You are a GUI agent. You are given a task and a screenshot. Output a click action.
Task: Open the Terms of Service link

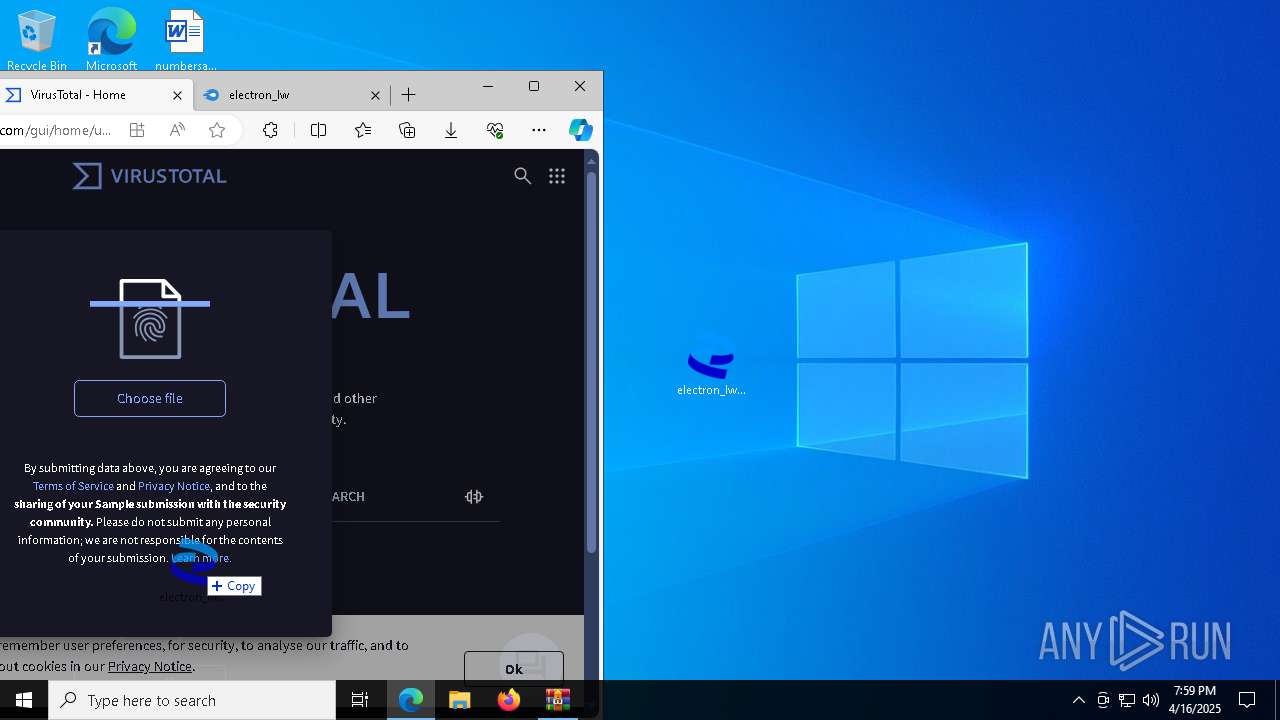73,486
